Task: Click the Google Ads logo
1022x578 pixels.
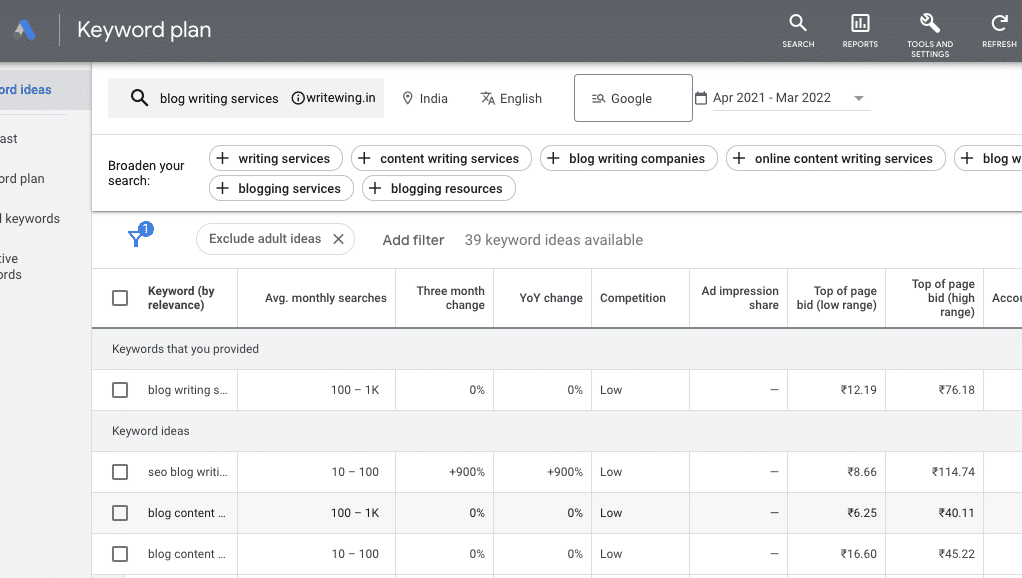Action: tap(25, 30)
